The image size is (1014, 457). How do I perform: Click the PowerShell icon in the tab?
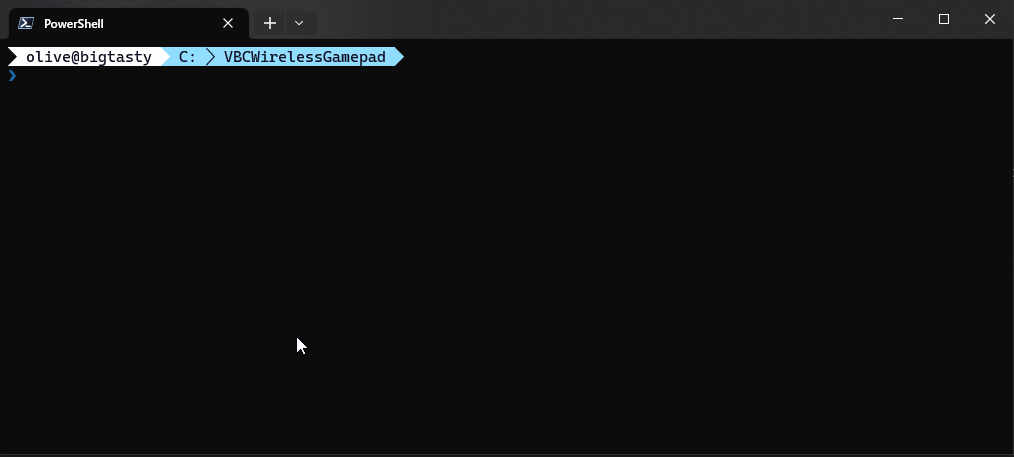26,23
